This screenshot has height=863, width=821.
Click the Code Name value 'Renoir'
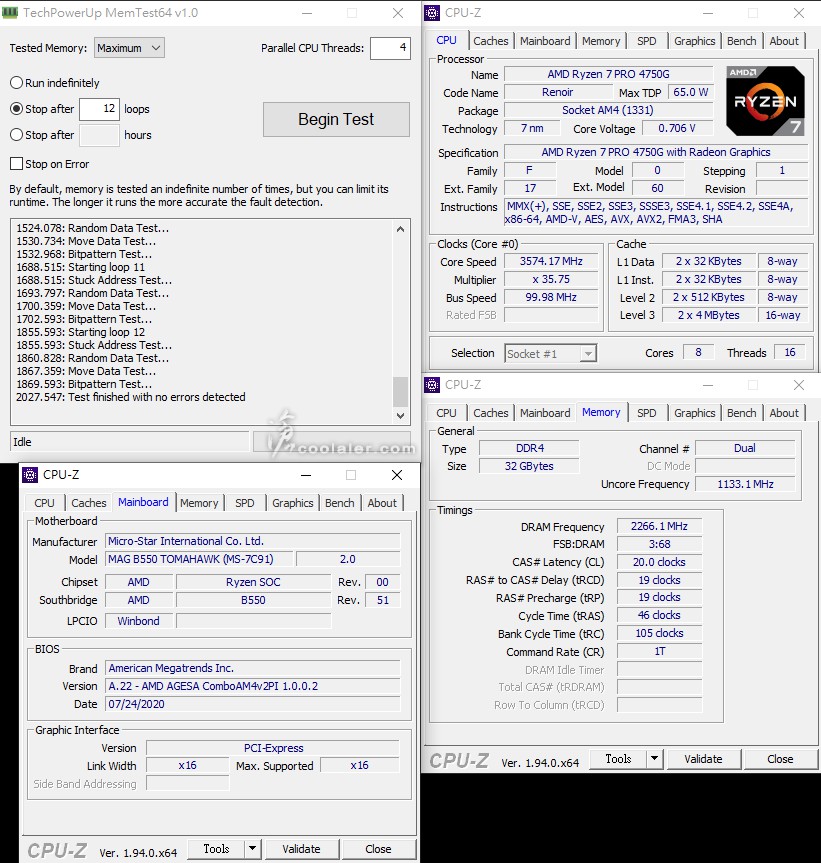[x=557, y=92]
